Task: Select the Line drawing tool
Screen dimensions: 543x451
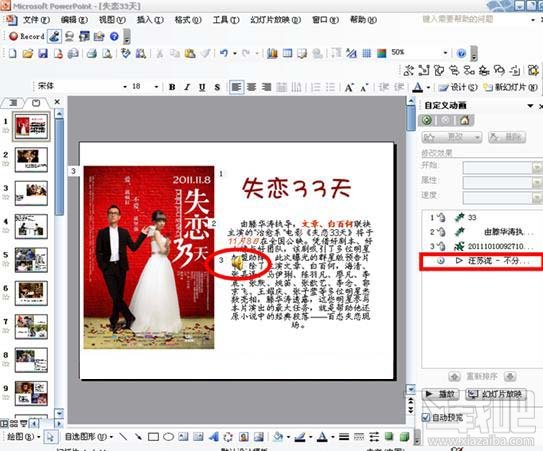Action: pos(123,436)
